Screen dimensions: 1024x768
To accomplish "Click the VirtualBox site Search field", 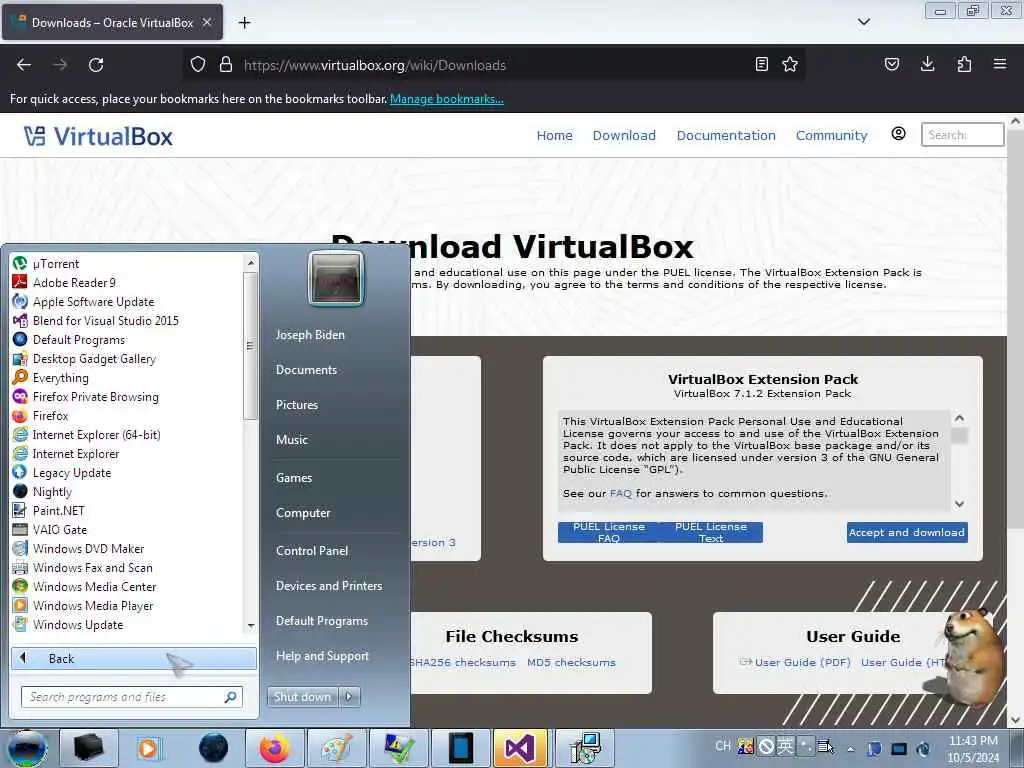I will tap(962, 135).
